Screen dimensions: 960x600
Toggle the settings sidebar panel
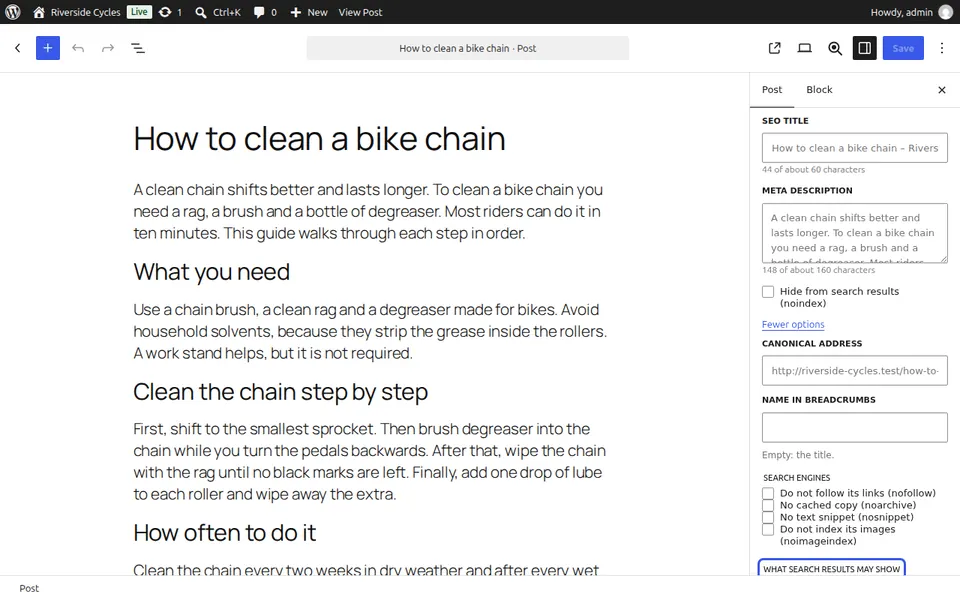[864, 48]
